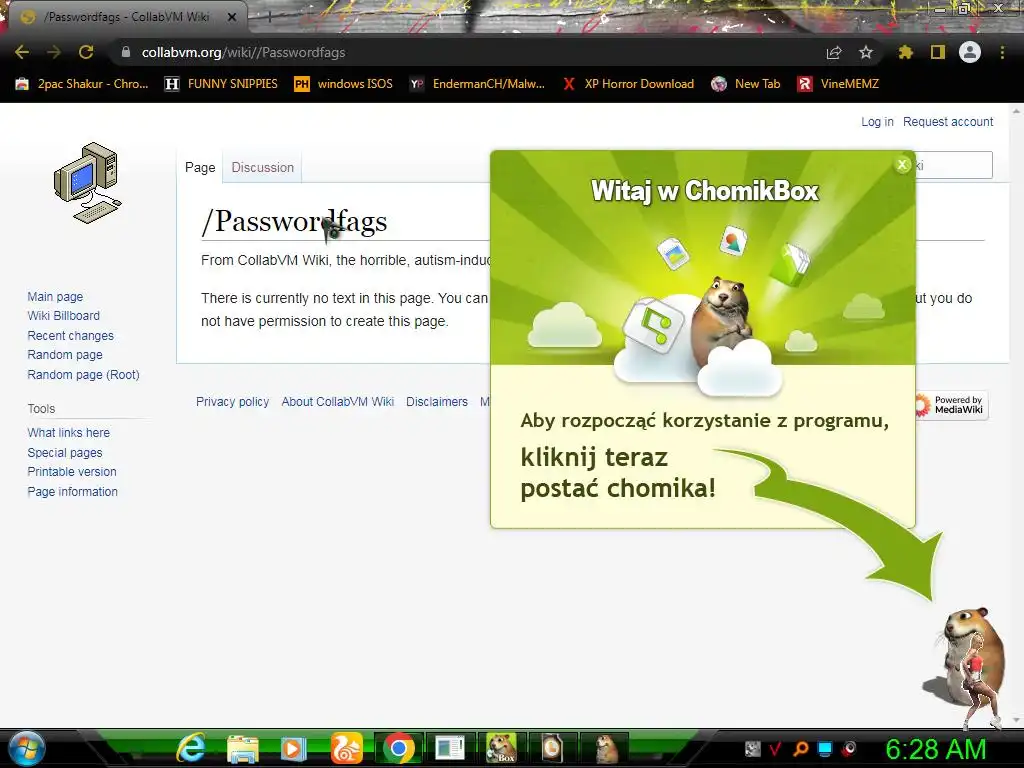Click the red V tray icon
Viewport: 1024px width, 768px height.
776,748
